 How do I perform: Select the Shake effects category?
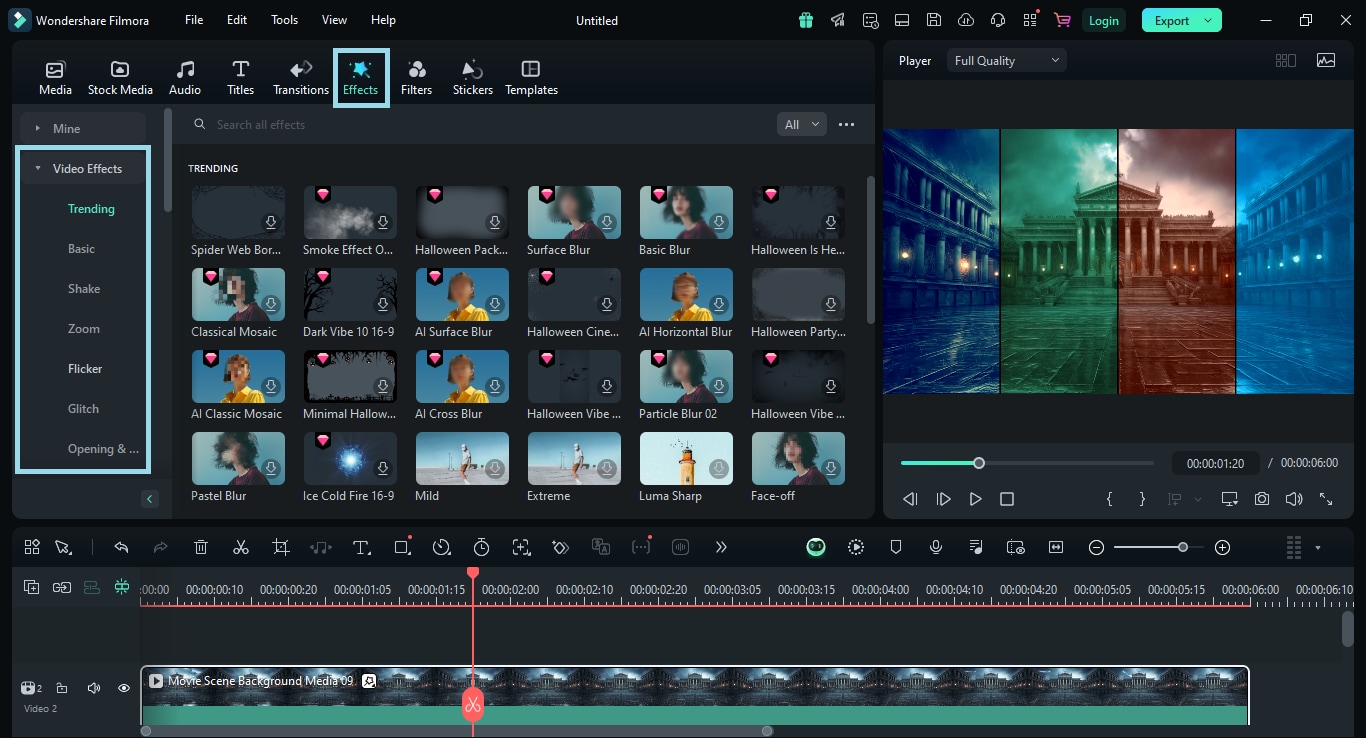[x=84, y=288]
